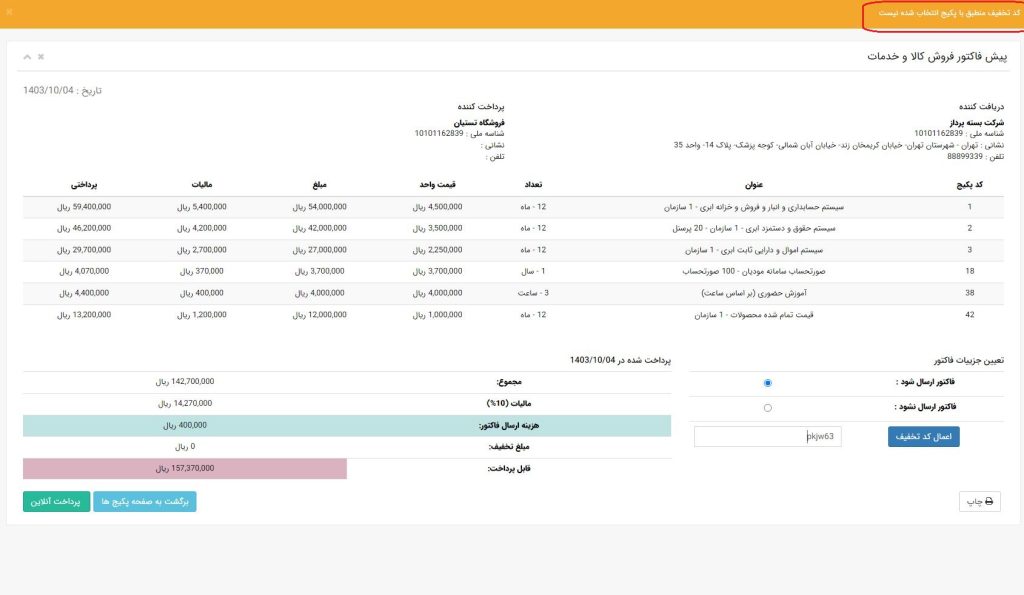The width and height of the screenshot is (1024, 595).
Task: Close the pre-invoice panel with the X icon
Action: [41, 57]
